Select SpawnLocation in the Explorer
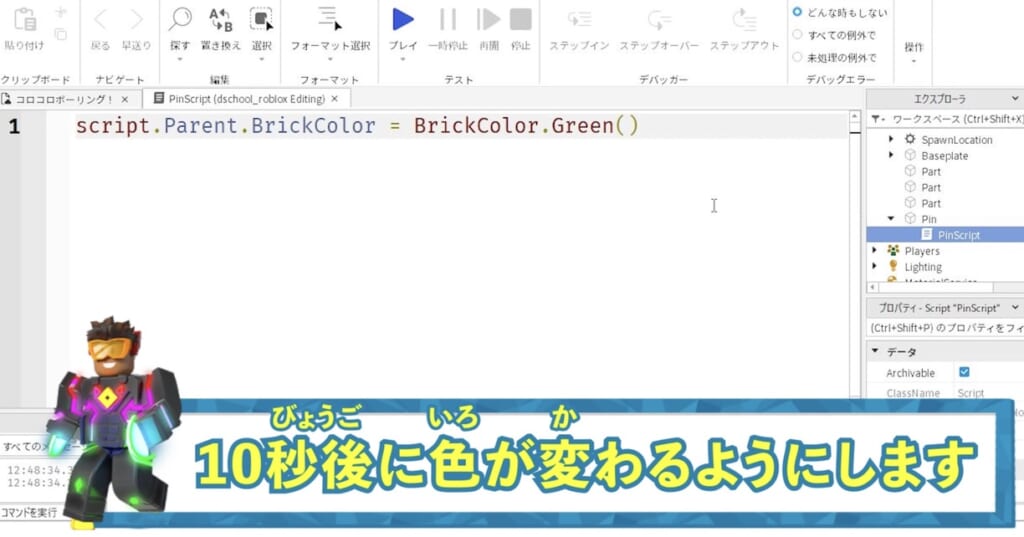The image size is (1024, 537). coord(956,140)
